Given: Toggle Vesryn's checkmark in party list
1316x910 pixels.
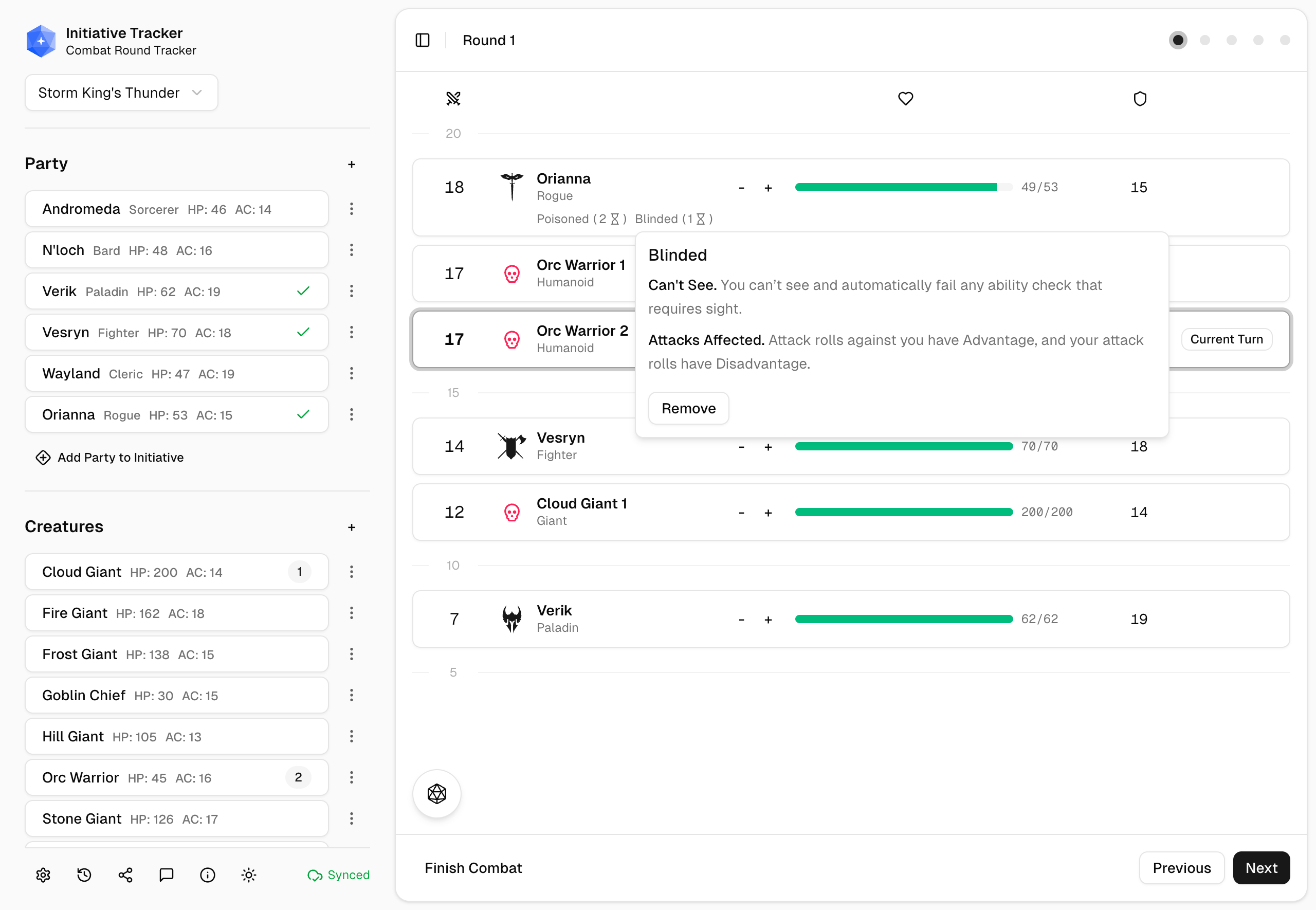Looking at the screenshot, I should click(x=303, y=332).
